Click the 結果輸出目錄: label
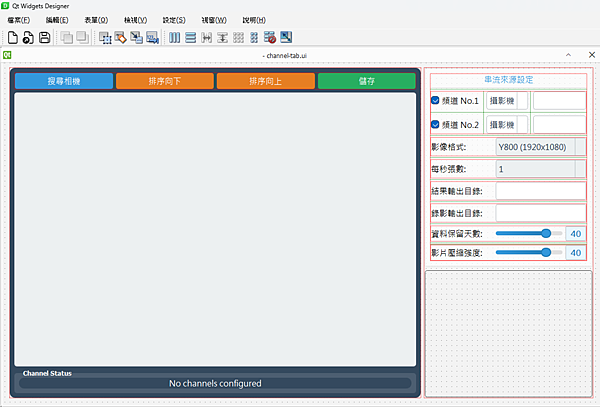This screenshot has width=600, height=407. [x=457, y=191]
